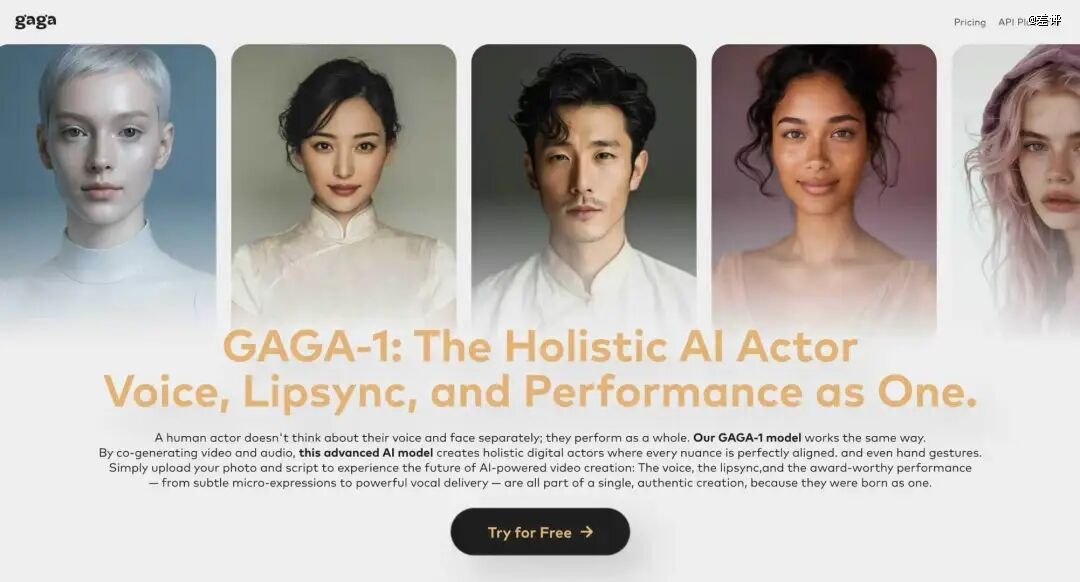Click the arrow icon beside Try for Free
The image size is (1080, 582).
pyautogui.click(x=587, y=532)
